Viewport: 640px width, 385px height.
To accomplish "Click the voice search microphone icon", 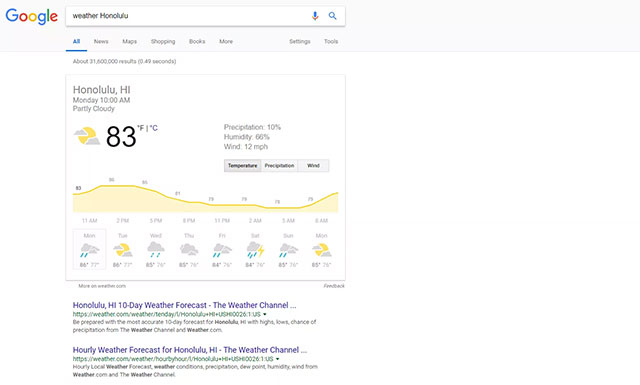I will (315, 16).
